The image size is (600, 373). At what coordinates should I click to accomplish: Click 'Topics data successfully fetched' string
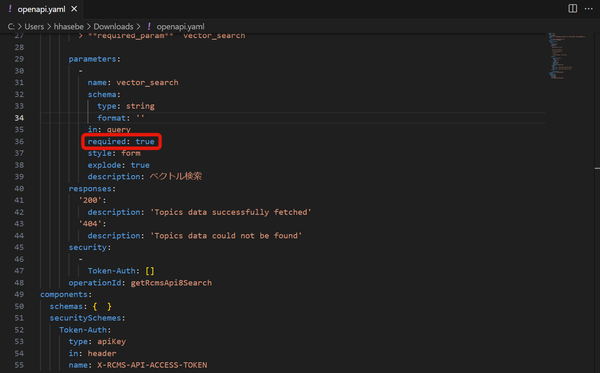[231, 212]
